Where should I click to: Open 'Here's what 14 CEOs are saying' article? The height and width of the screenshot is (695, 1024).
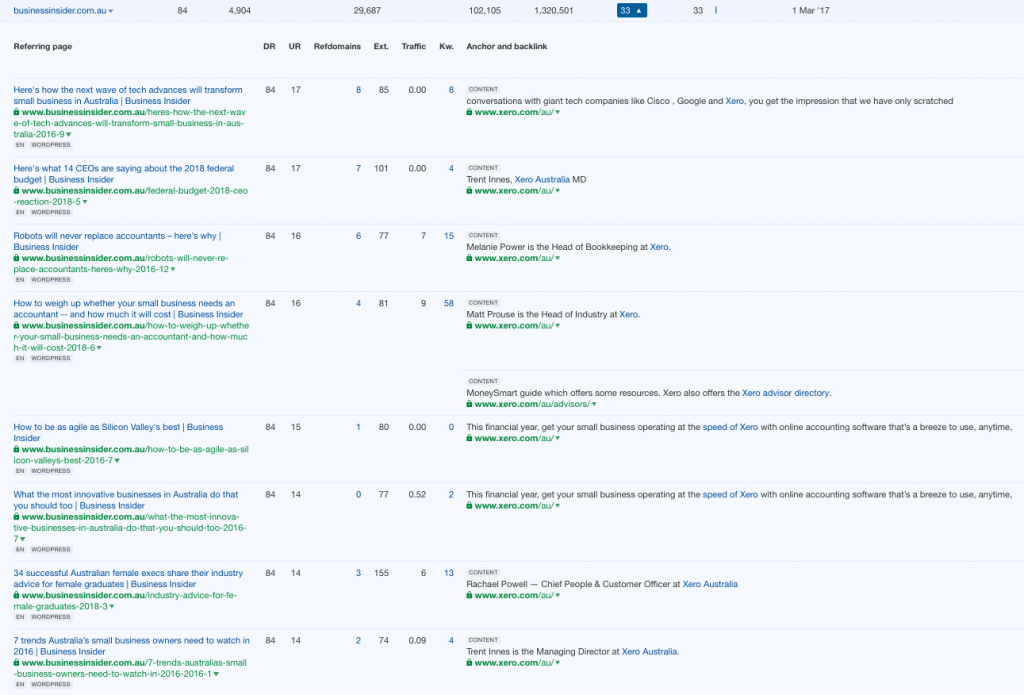123,174
